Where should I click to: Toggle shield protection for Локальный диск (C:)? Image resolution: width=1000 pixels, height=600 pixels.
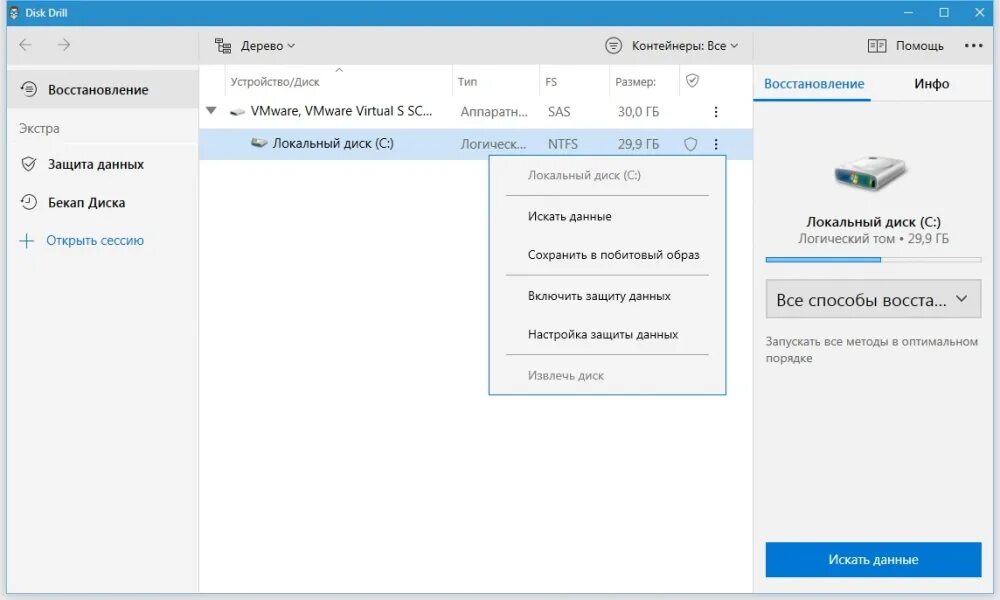tap(691, 144)
